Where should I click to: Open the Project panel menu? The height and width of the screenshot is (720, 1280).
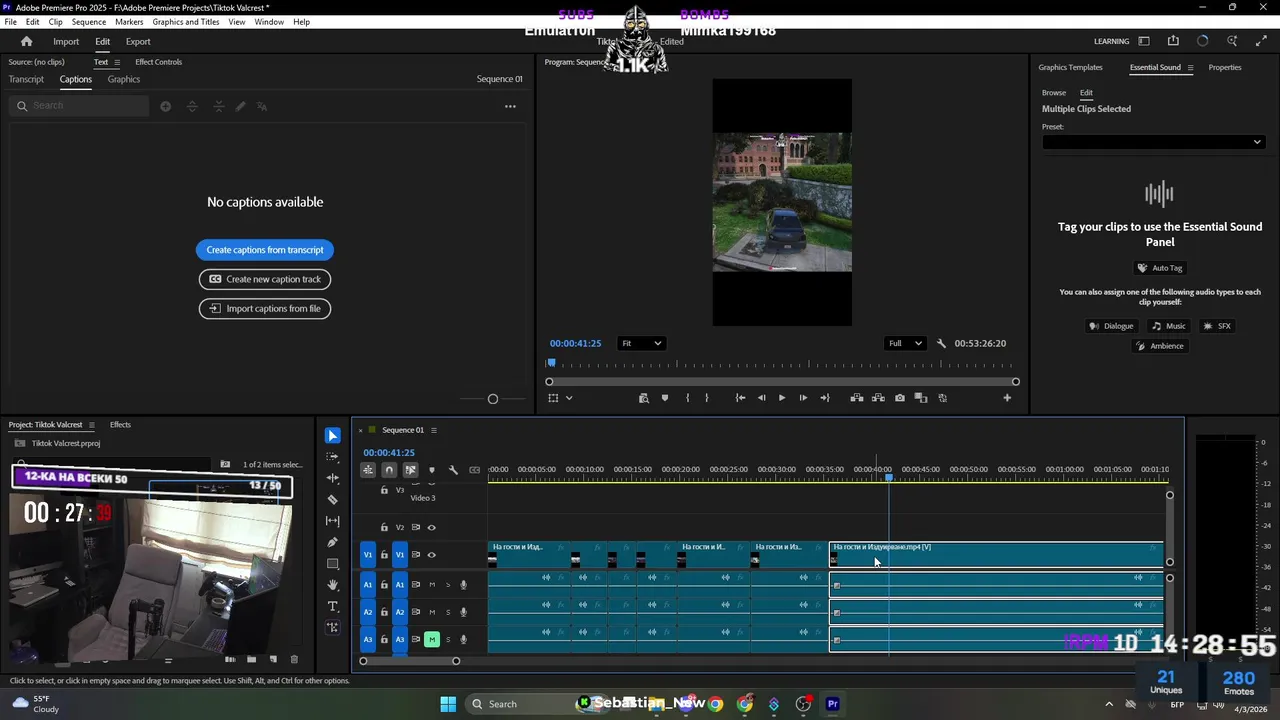click(x=92, y=425)
